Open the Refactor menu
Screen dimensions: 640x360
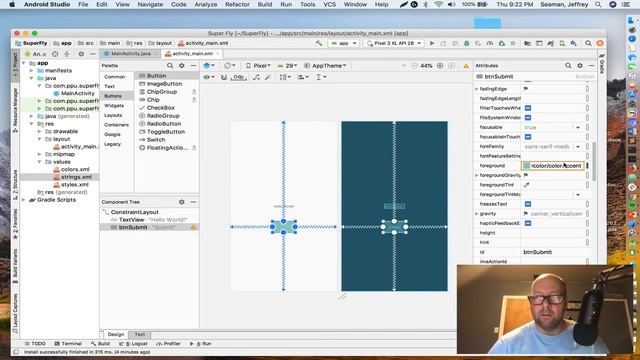237,4
